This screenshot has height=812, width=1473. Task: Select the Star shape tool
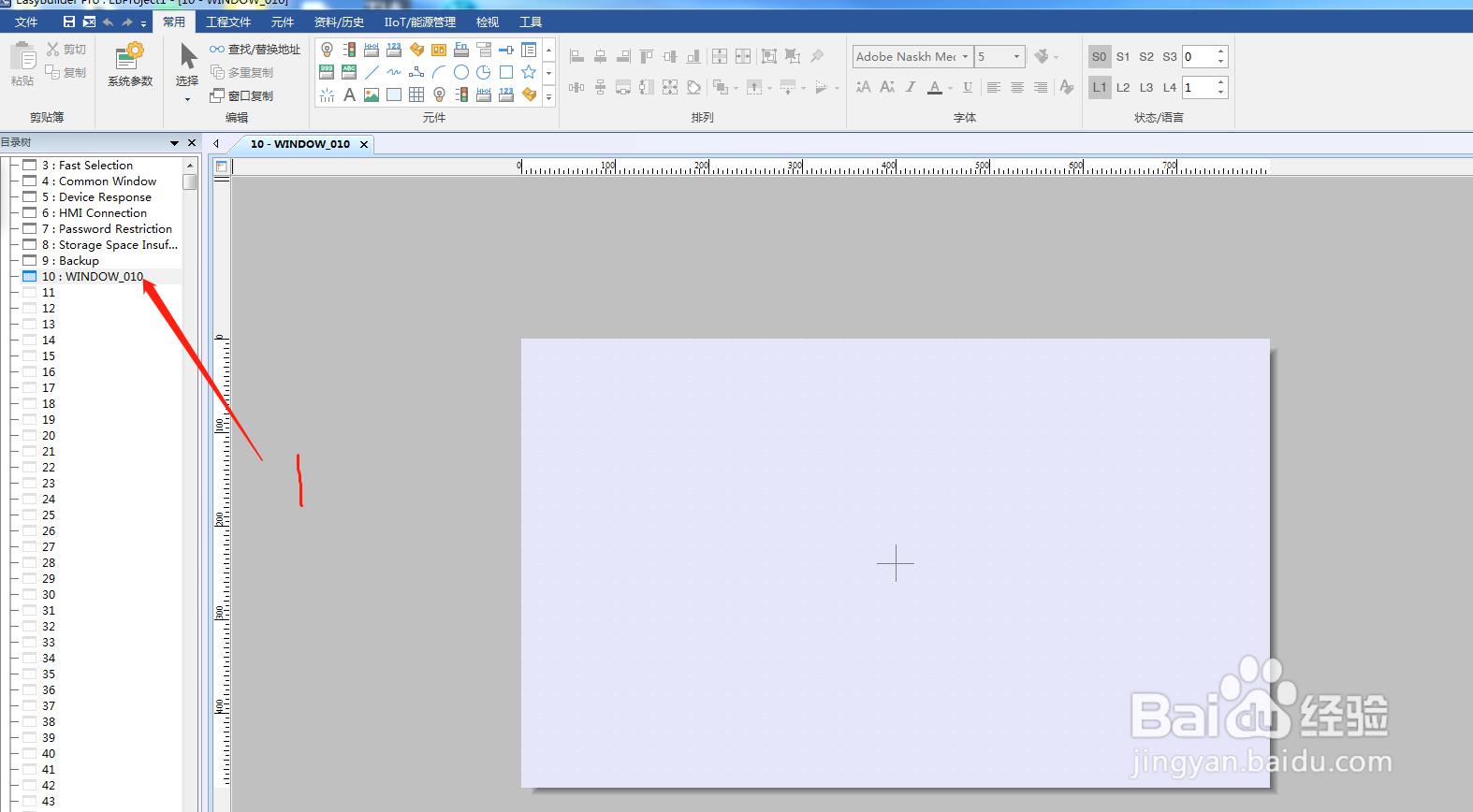529,72
